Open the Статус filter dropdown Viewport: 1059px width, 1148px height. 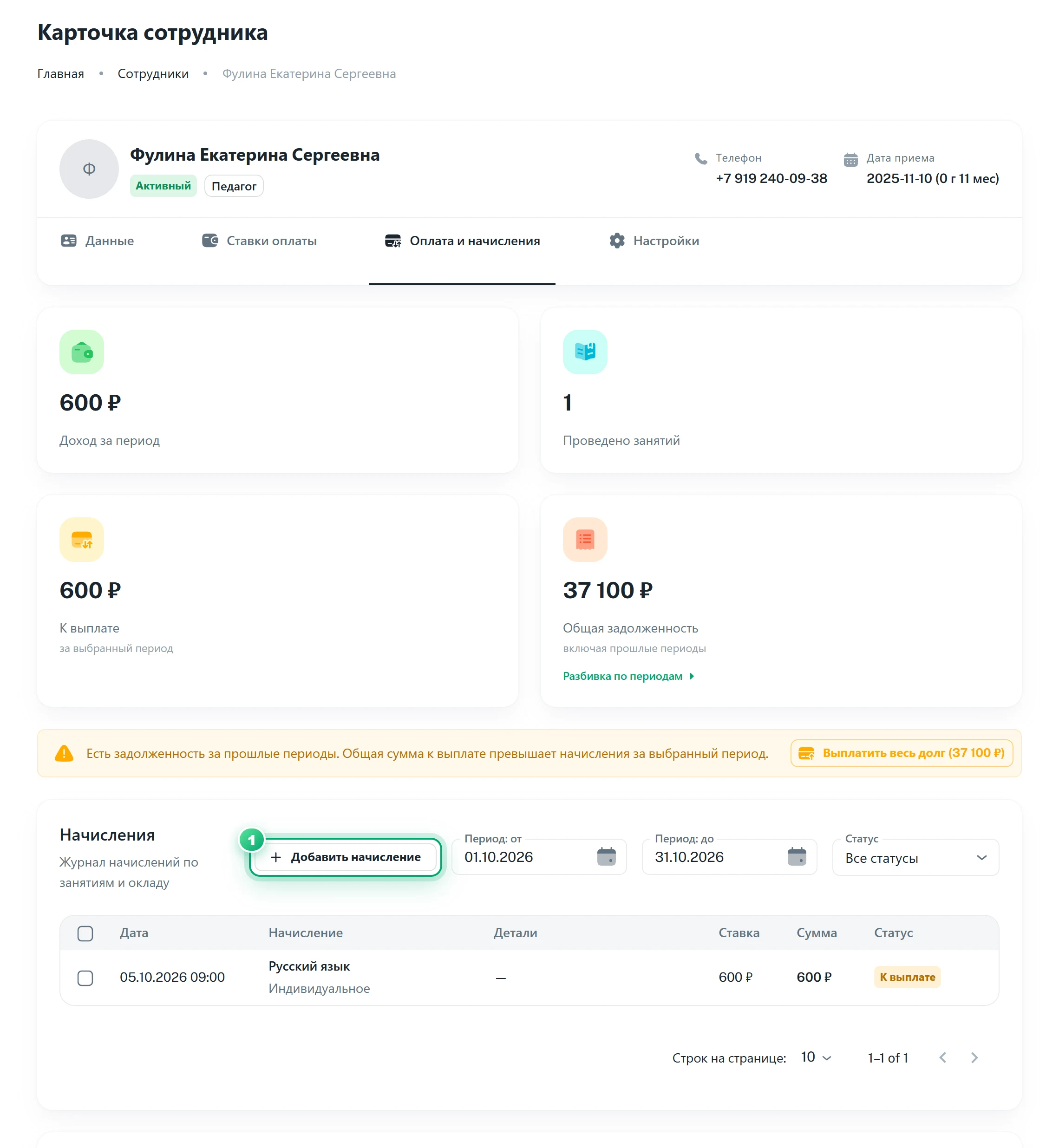point(915,858)
